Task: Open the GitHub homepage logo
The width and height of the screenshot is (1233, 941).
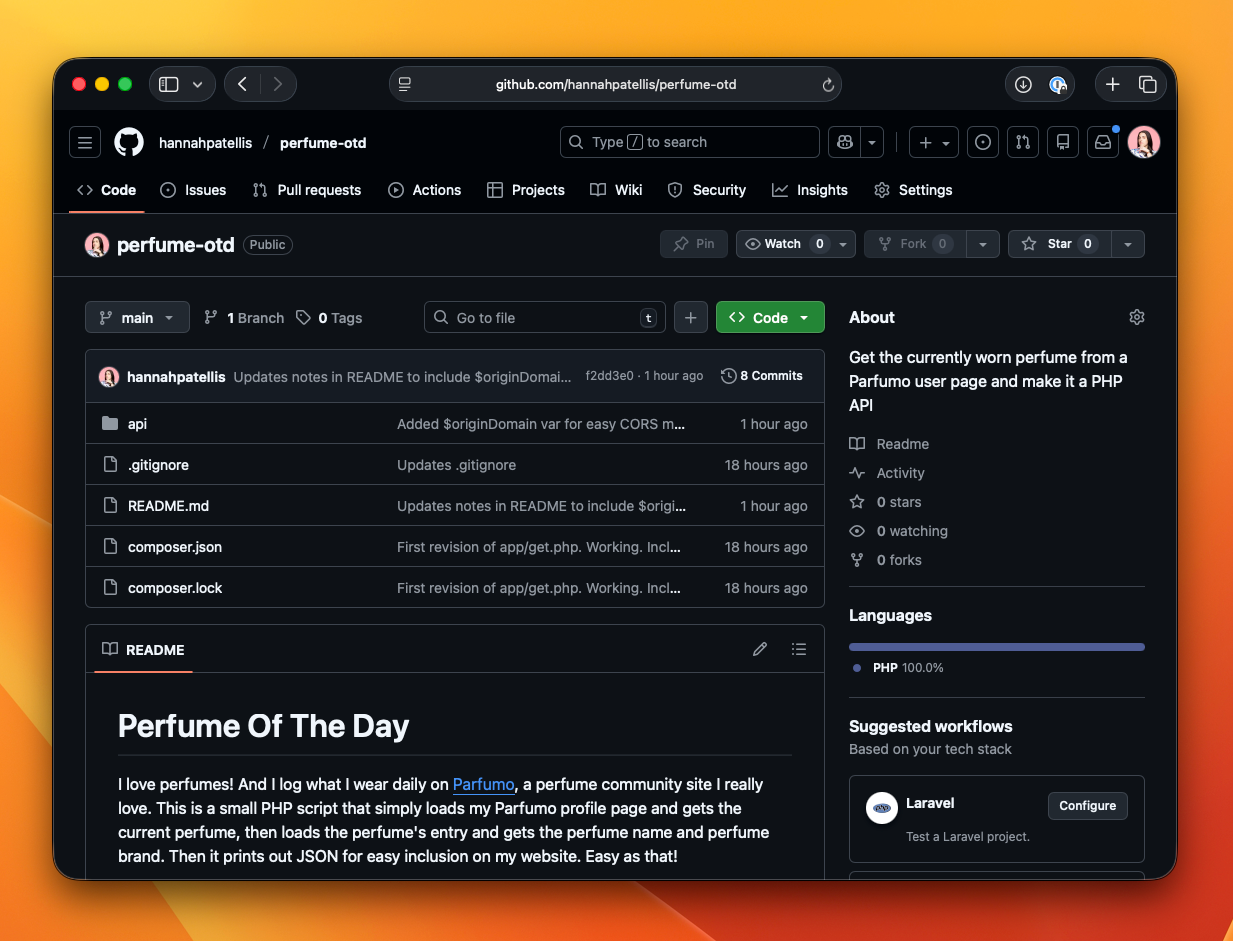Action: [x=129, y=142]
